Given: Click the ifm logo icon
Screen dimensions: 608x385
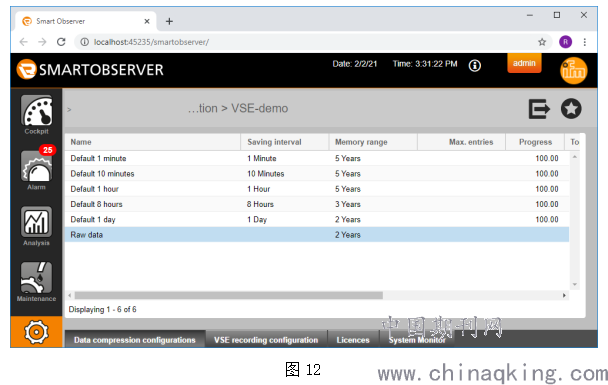Looking at the screenshot, I should click(x=573, y=71).
